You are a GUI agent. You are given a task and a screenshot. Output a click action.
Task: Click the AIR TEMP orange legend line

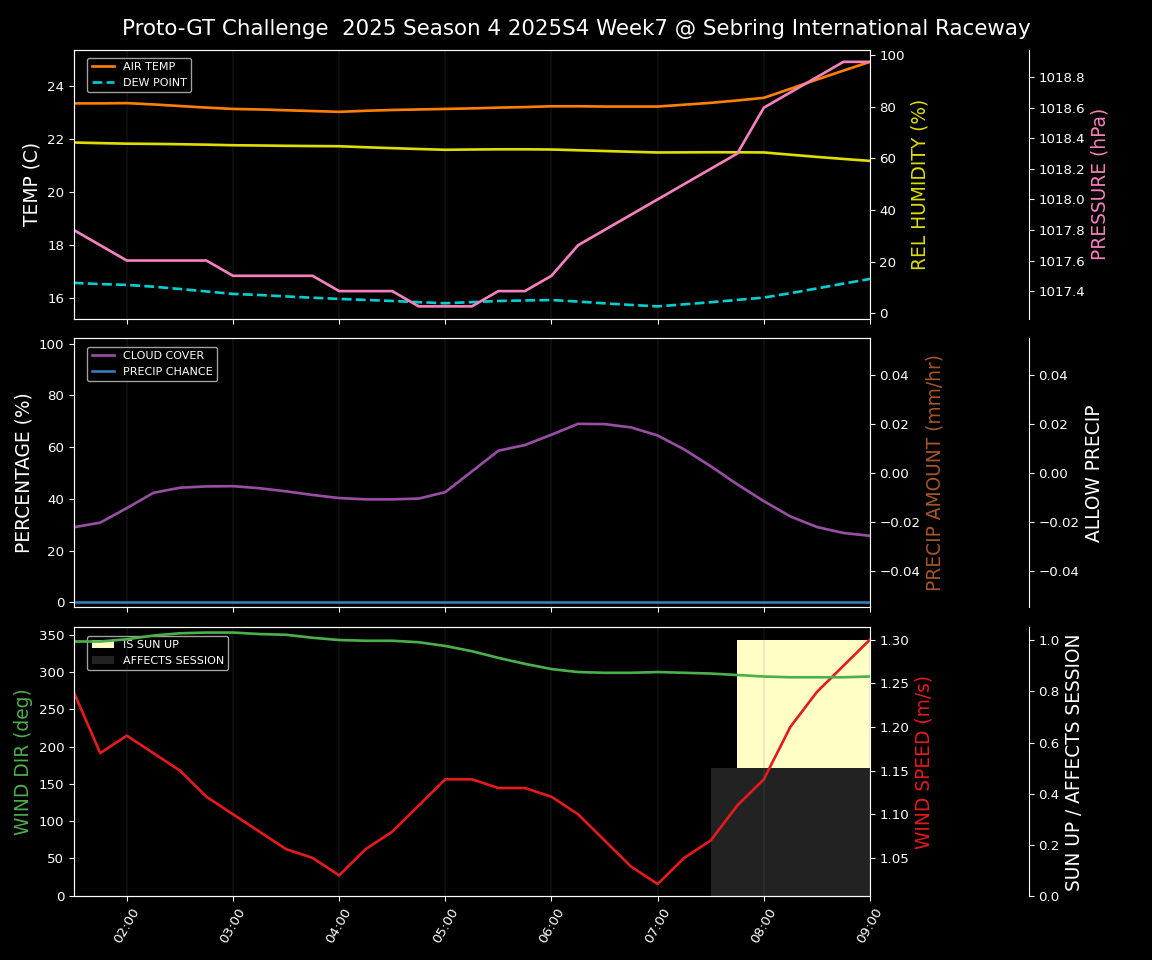(103, 67)
